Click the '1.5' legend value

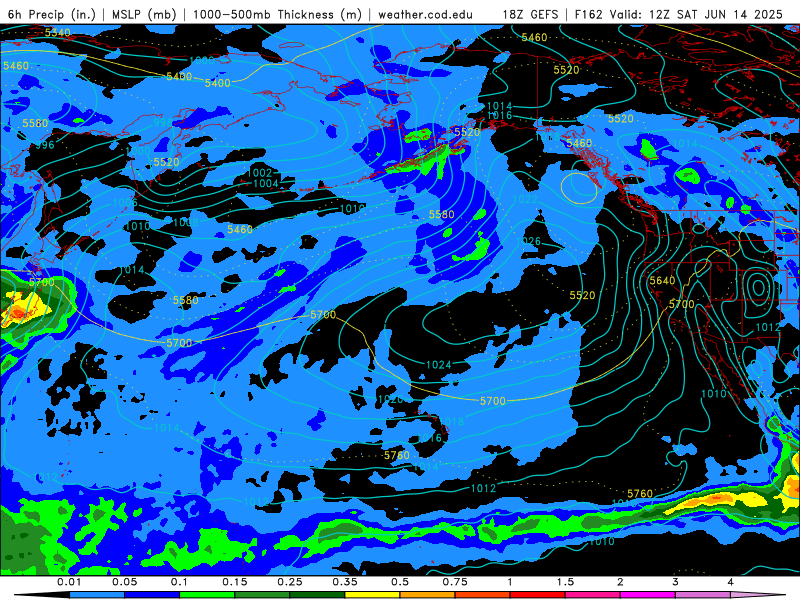(x=565, y=582)
